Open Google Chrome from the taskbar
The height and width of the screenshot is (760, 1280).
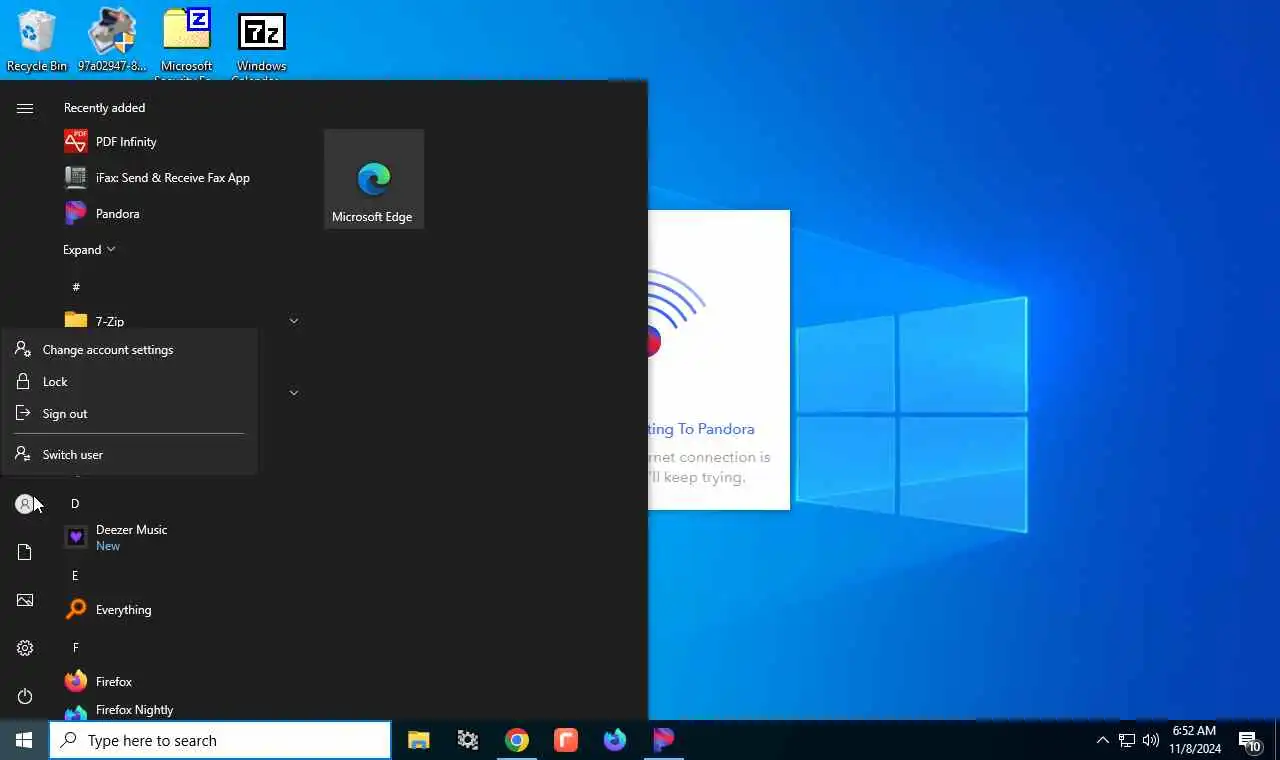click(x=517, y=740)
